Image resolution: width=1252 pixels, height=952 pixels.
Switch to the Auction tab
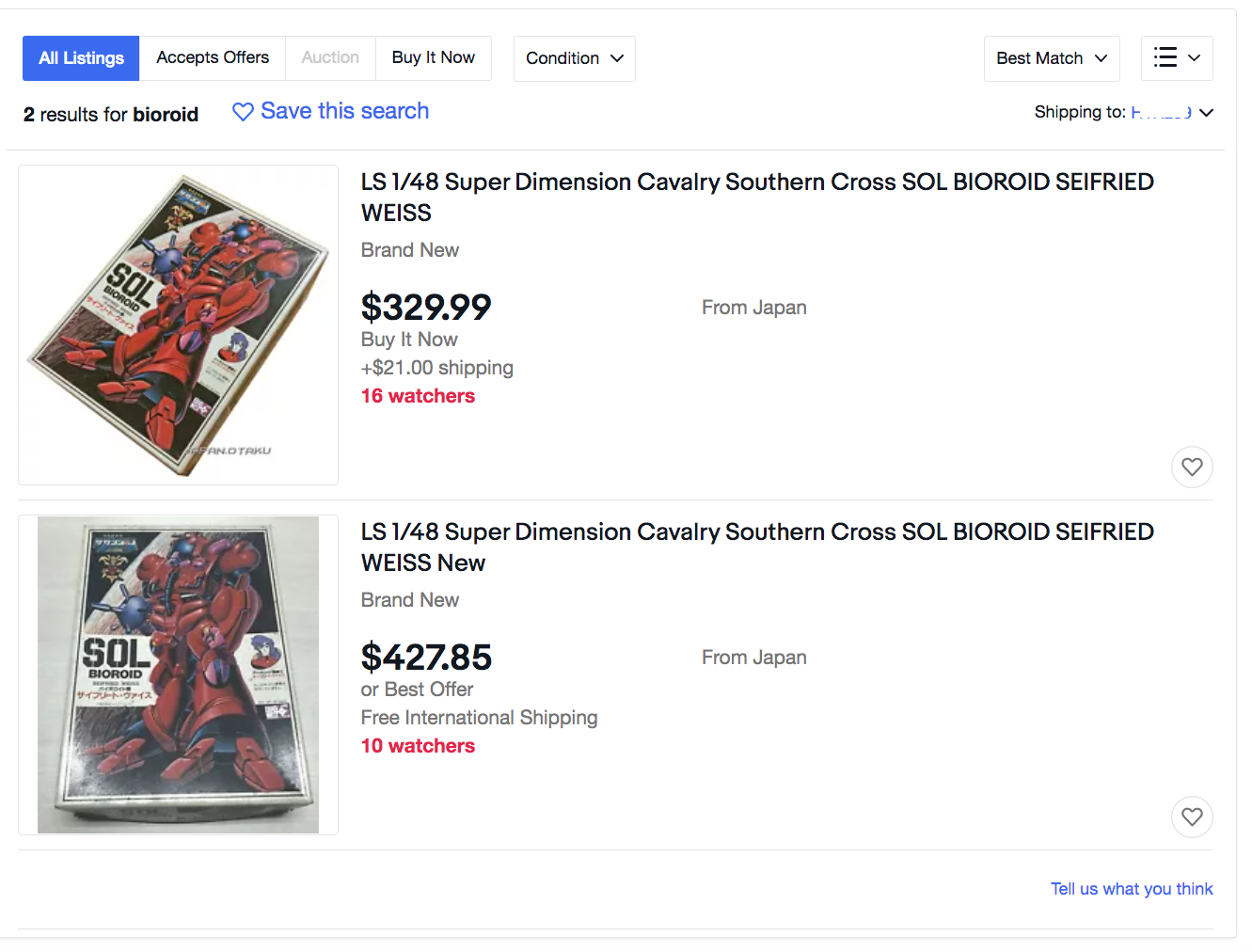pyautogui.click(x=330, y=58)
